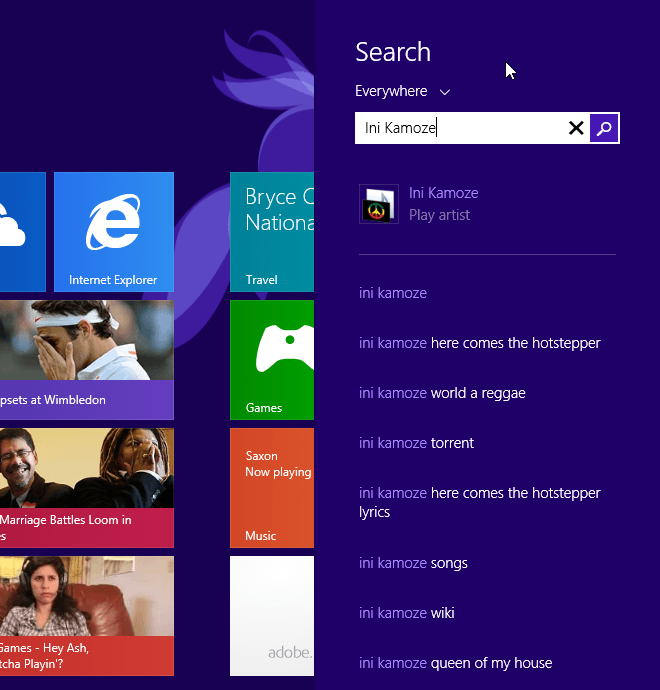Select 'ini kamoze world a reggae' suggestion
660x690 pixels.
point(442,393)
